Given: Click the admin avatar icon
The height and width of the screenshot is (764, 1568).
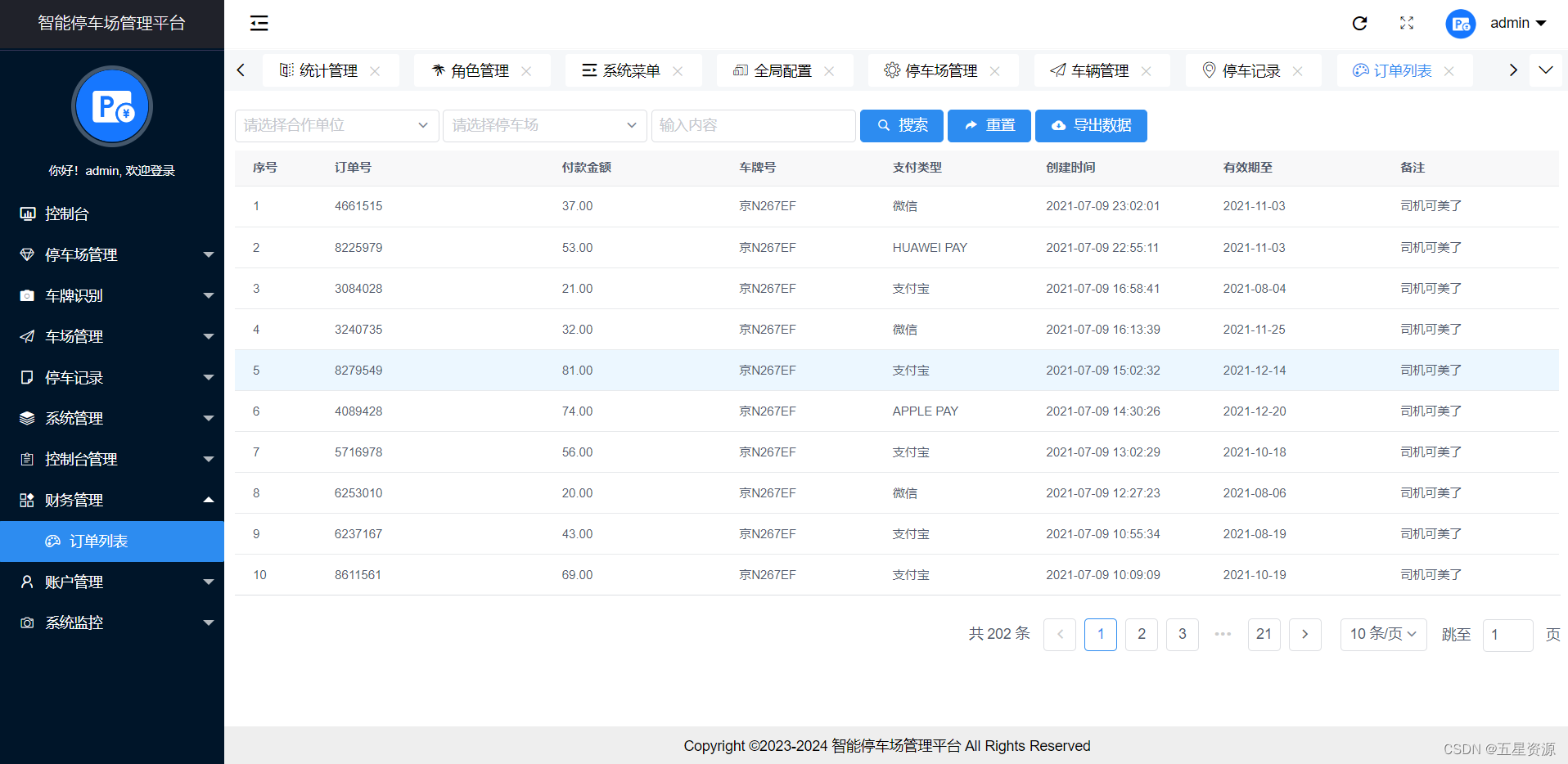Looking at the screenshot, I should (1460, 24).
